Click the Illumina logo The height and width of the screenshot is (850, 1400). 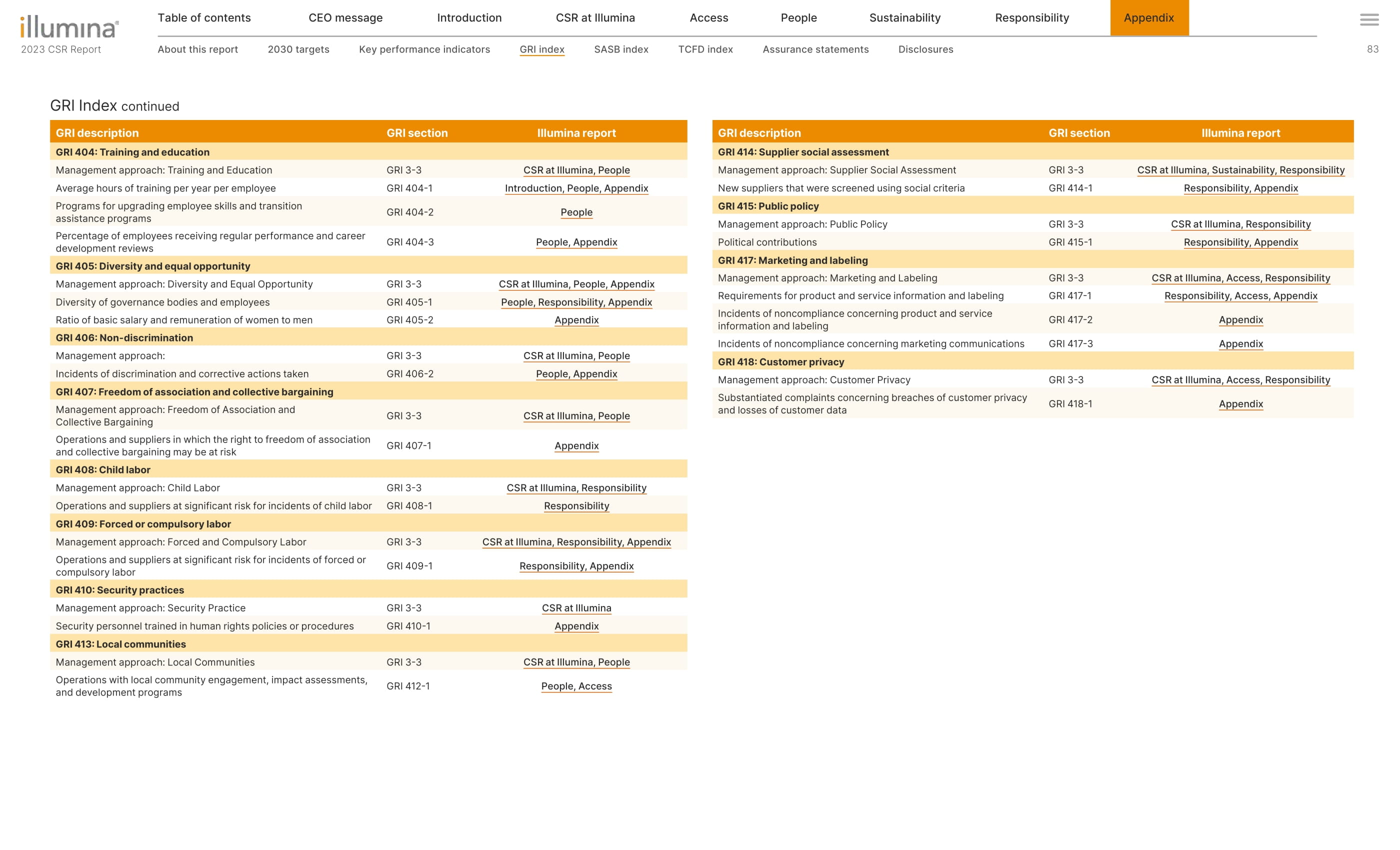(x=69, y=27)
